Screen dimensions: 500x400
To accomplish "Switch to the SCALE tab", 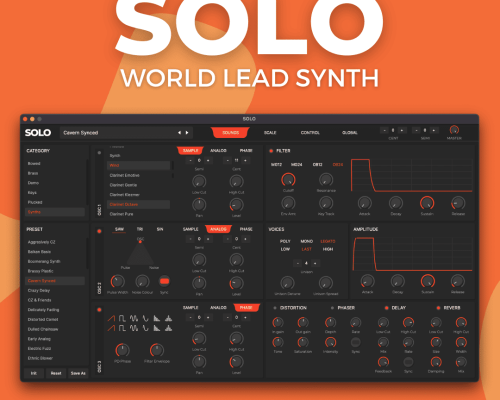I will 270,133.
